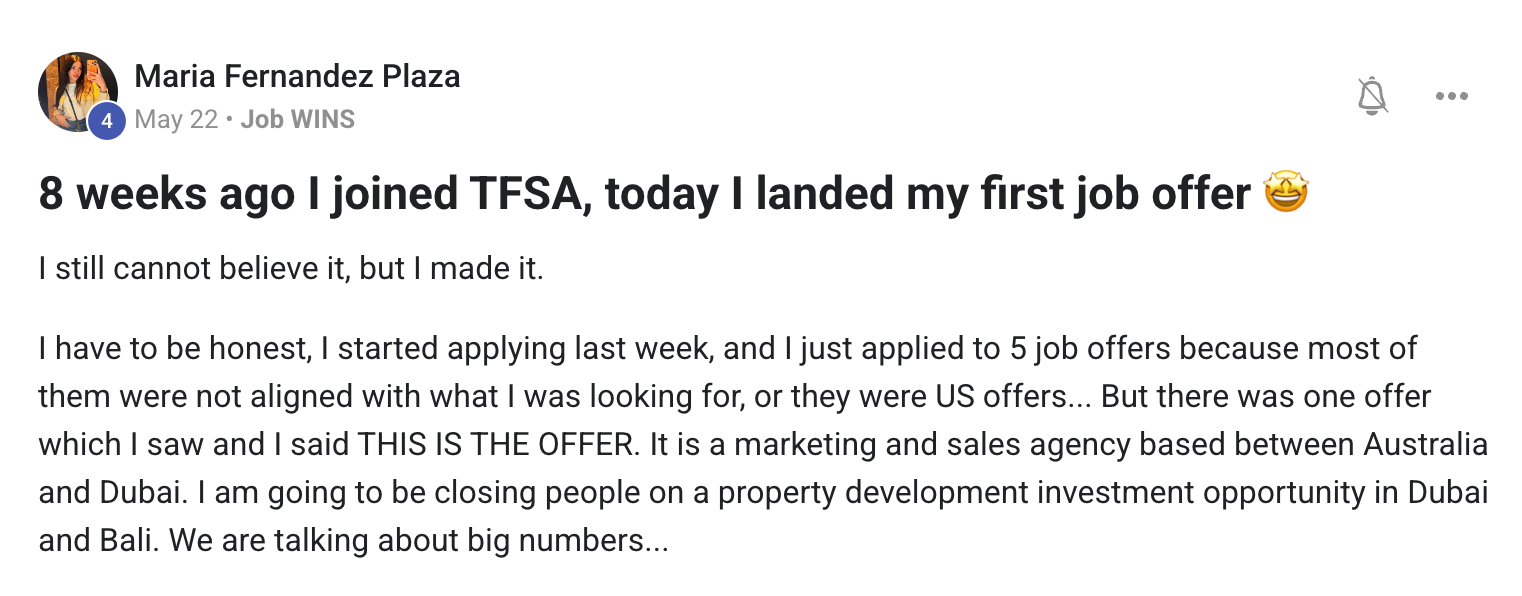Open the Job WINS category link

[298, 120]
